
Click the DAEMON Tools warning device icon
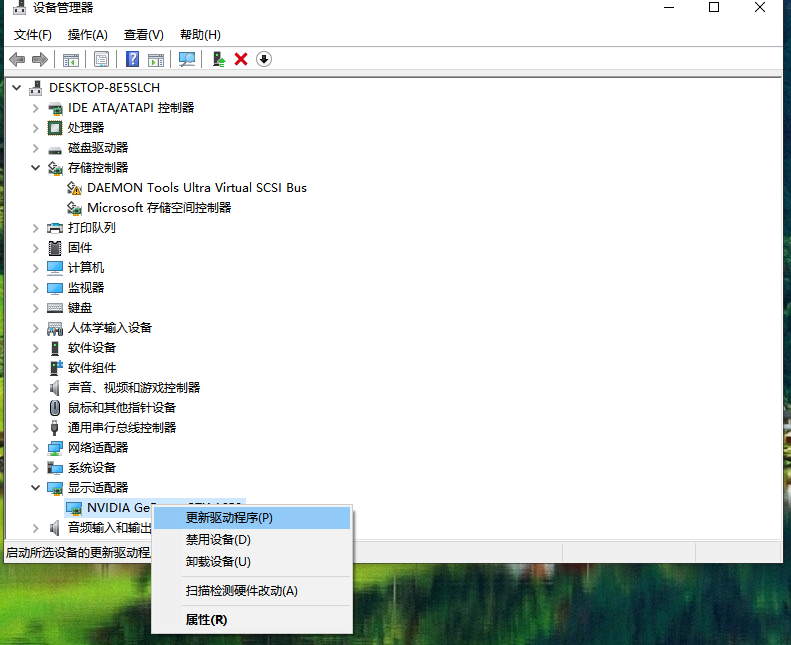coord(74,188)
